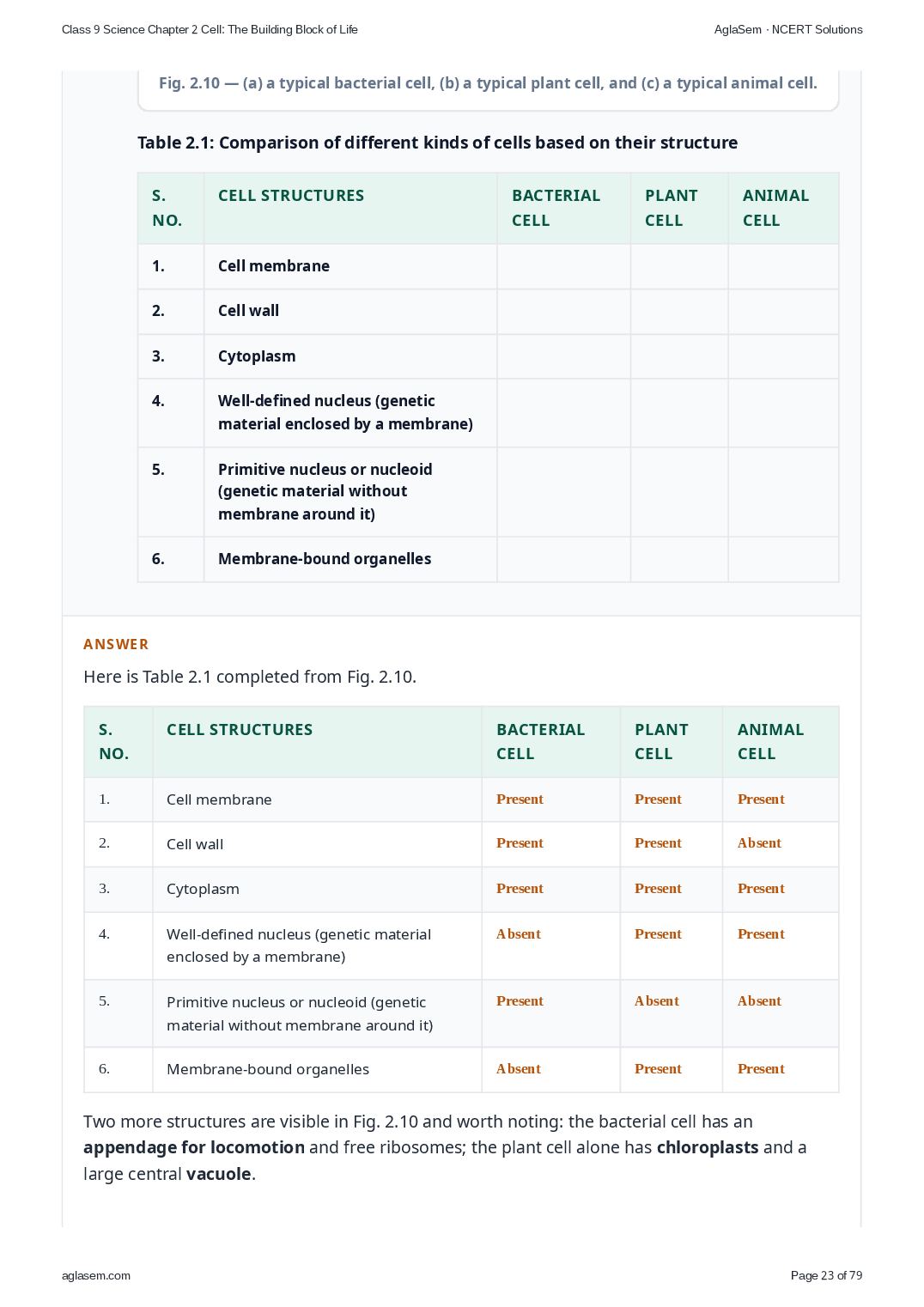Click the bold phrase appendage for locomotion
Screen dimensions: 924x1307
(194, 1147)
